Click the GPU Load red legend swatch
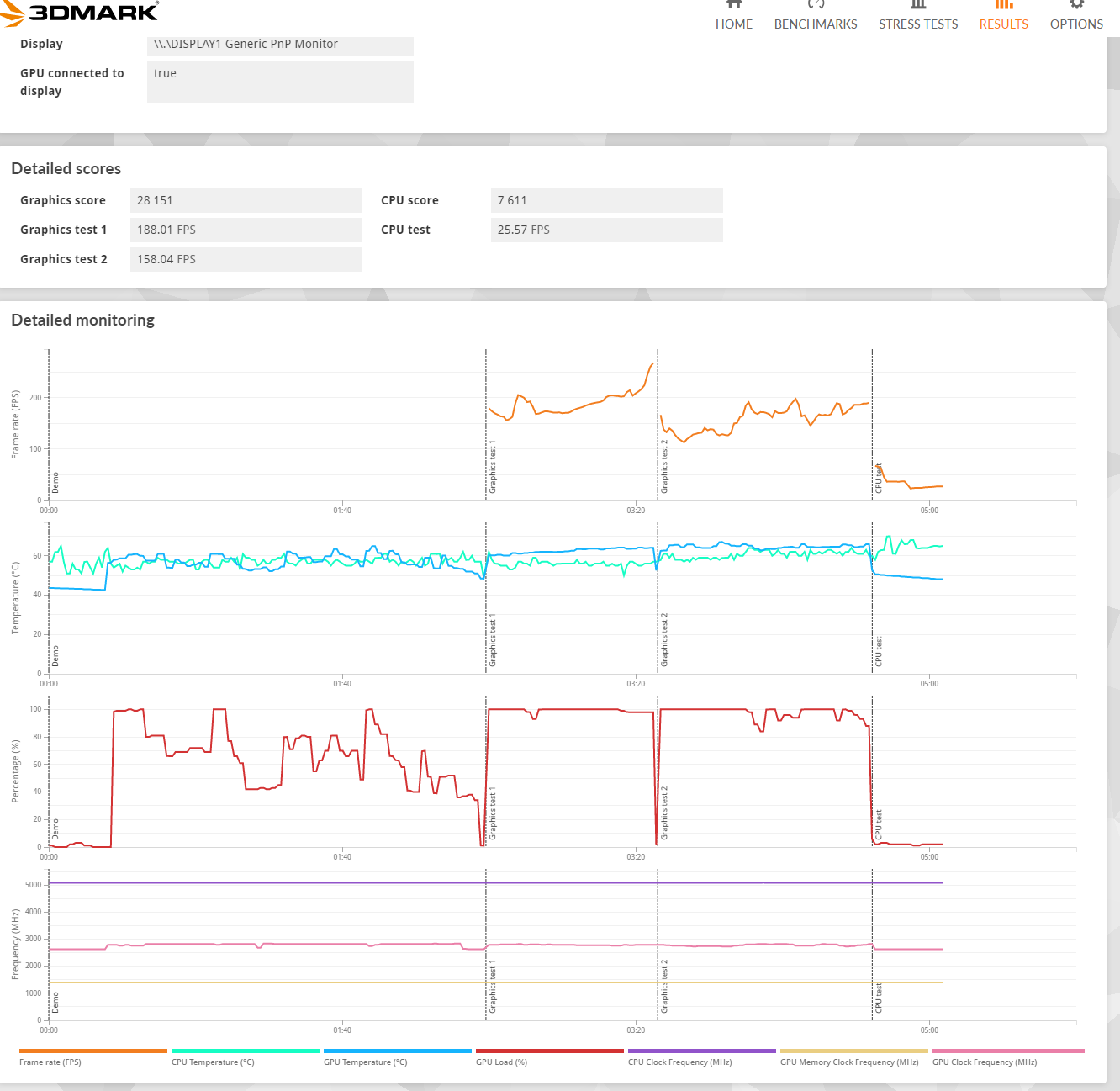Viewport: 1120px width, 1091px height. pos(549,1051)
